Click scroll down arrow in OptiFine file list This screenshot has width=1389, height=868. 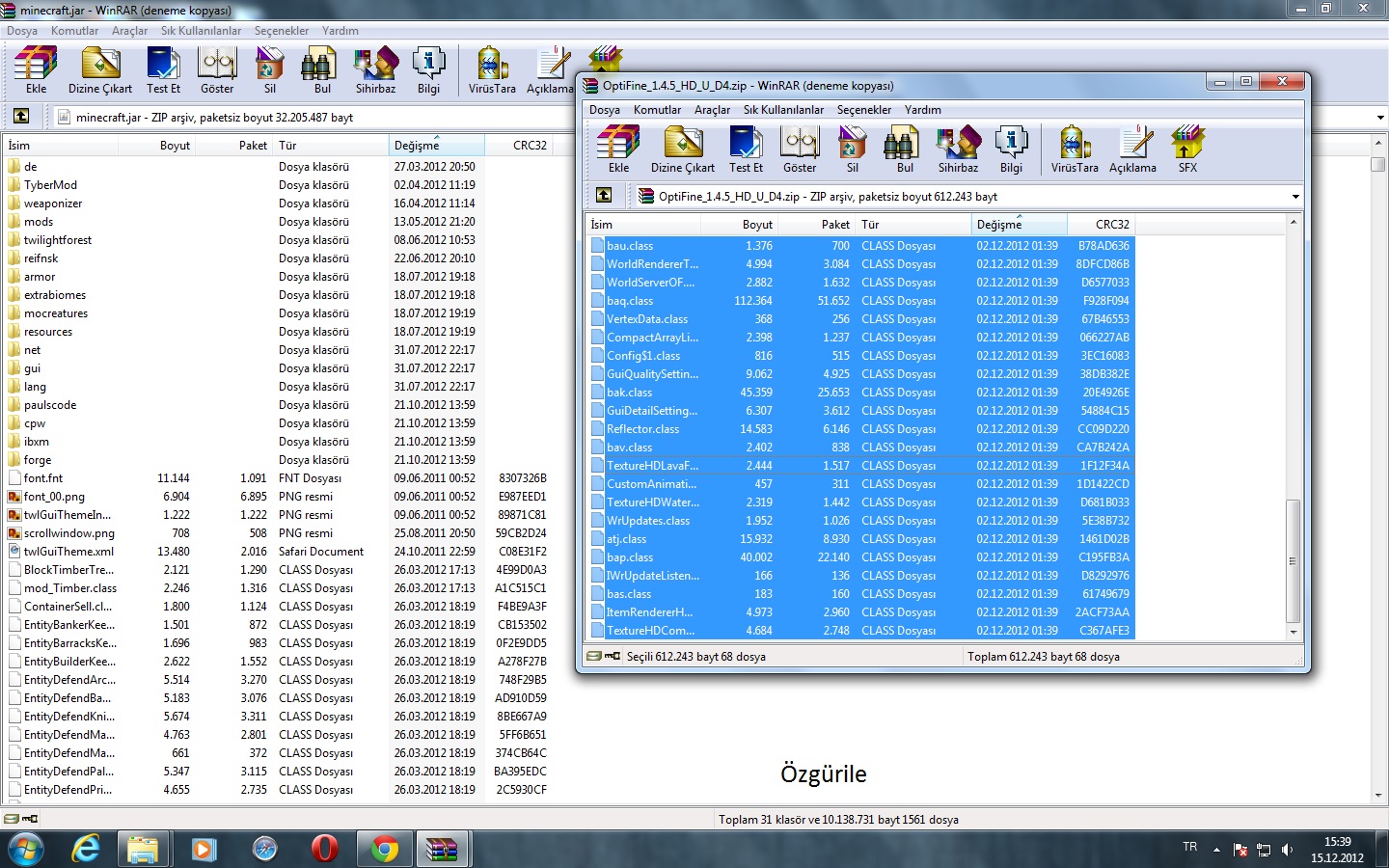coord(1294,633)
